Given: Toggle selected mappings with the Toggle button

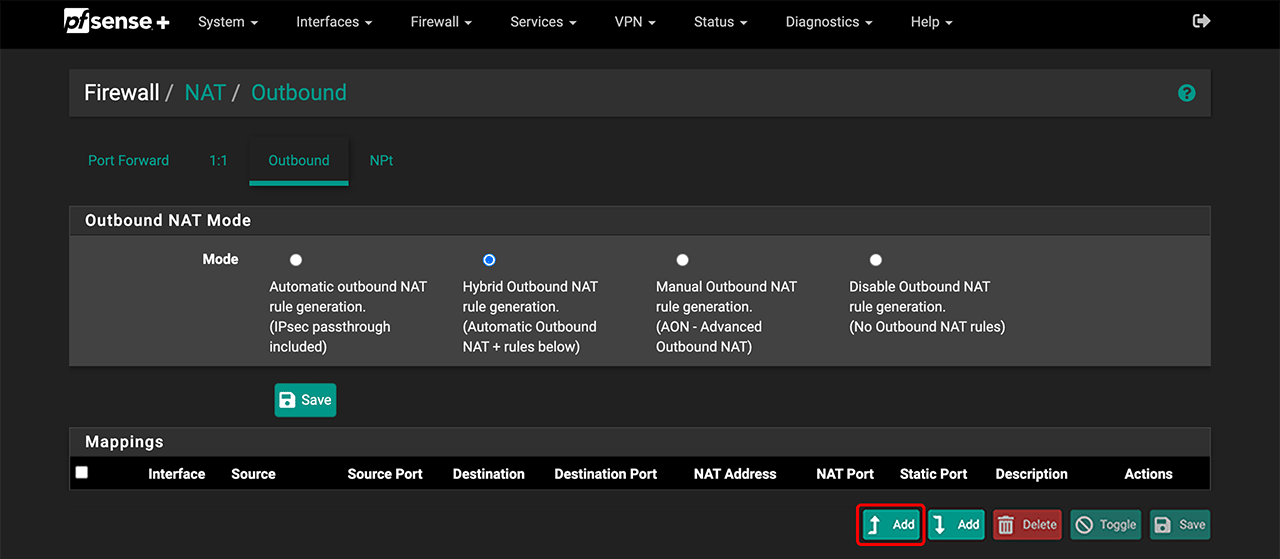Looking at the screenshot, I should (x=1106, y=525).
